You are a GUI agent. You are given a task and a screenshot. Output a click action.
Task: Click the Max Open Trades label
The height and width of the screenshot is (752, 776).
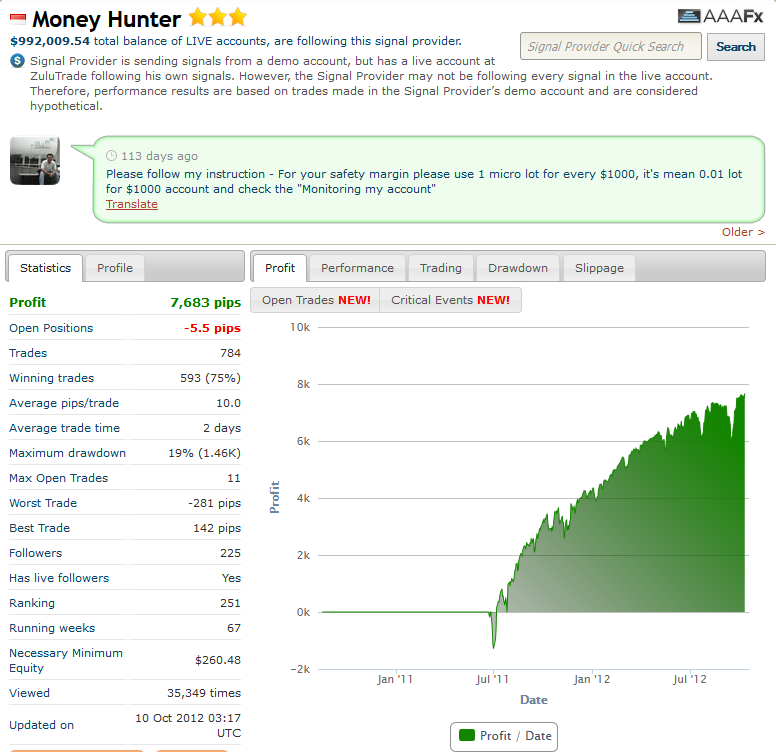click(58, 478)
